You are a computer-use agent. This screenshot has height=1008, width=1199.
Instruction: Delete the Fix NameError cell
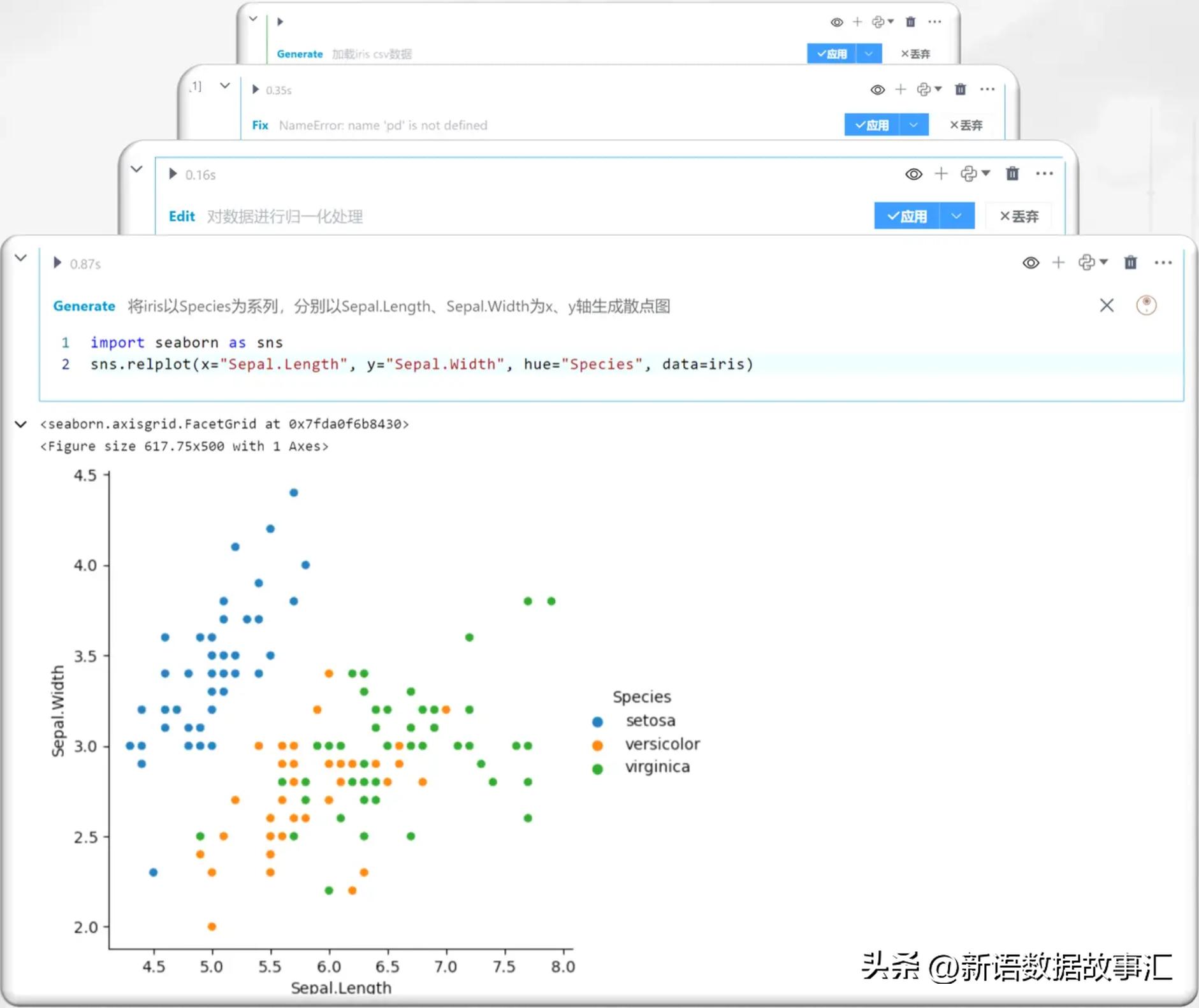(x=960, y=90)
